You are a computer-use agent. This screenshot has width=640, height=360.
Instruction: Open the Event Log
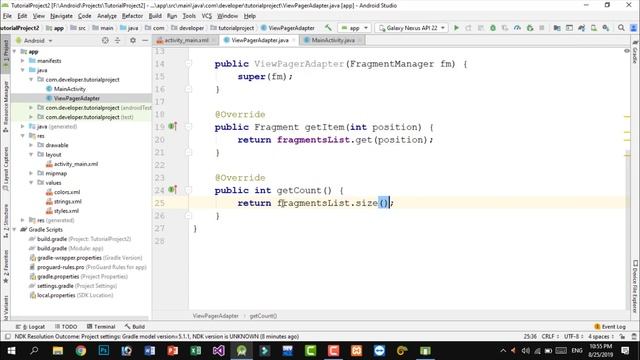point(610,327)
